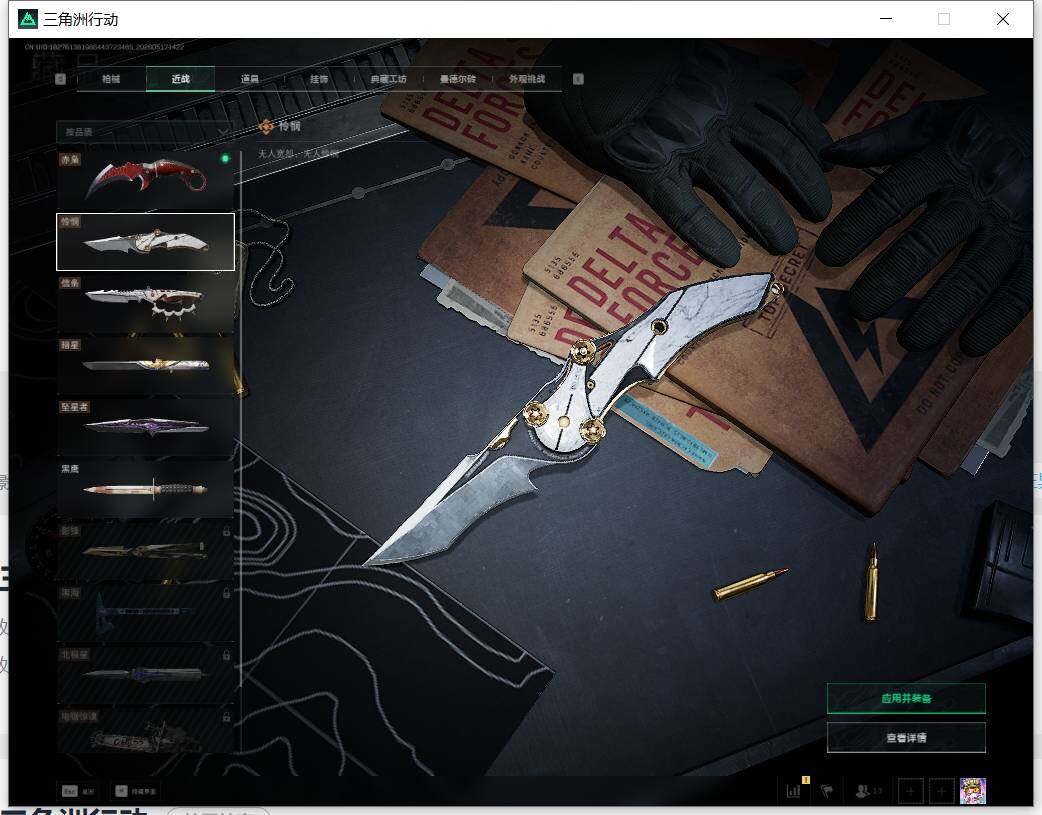Click the lock icon on the 电锯惊魂 skin

[x=227, y=717]
